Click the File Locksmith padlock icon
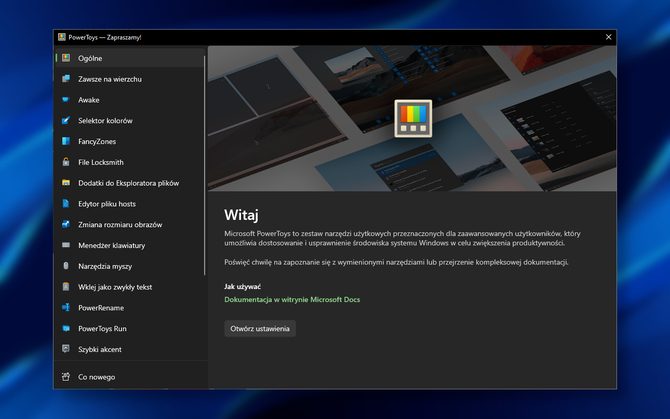The image size is (670, 419). (66, 162)
